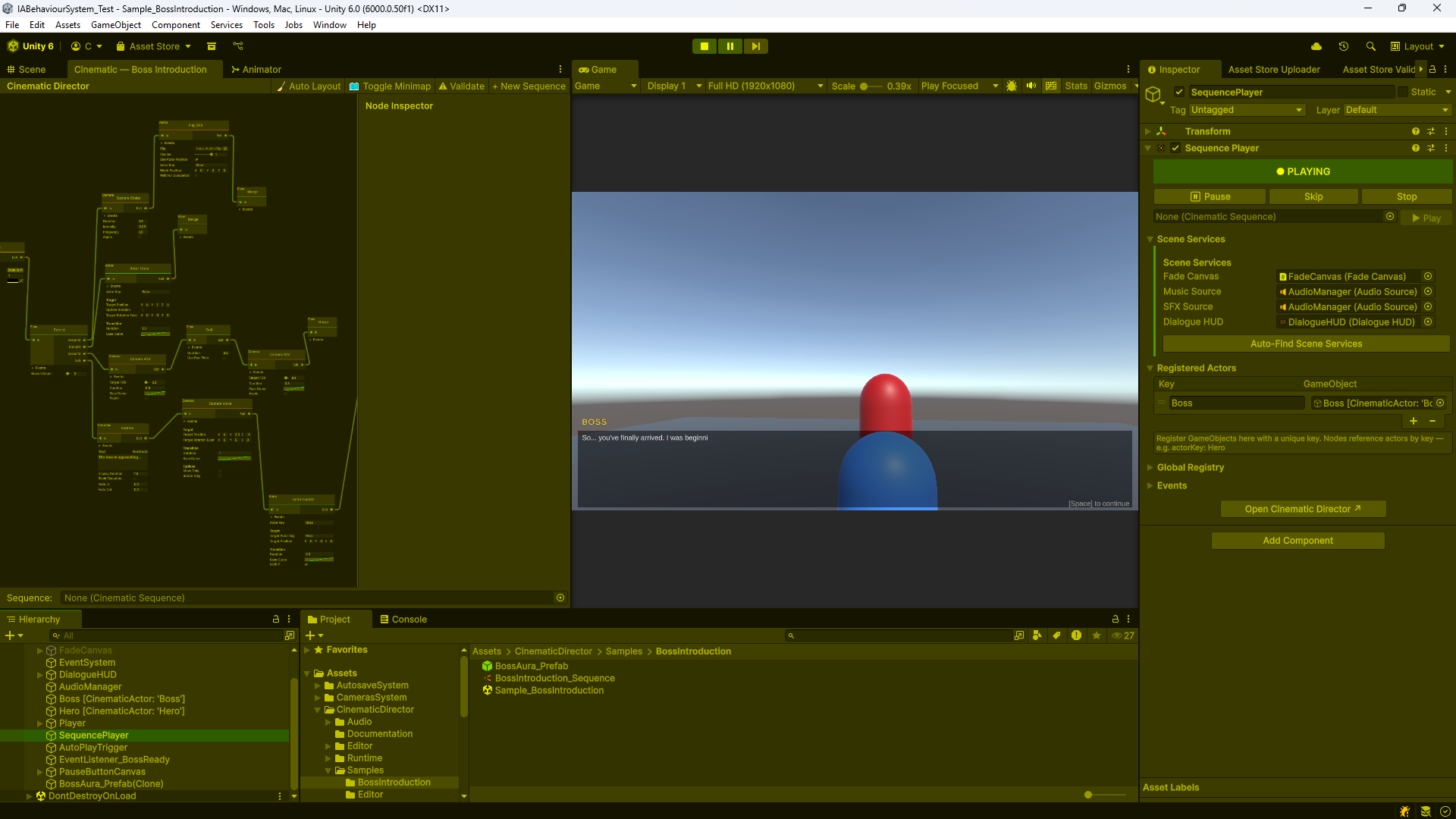Adjust the Project panel icon size slider
This screenshot has height=819, width=1456.
[x=1106, y=795]
